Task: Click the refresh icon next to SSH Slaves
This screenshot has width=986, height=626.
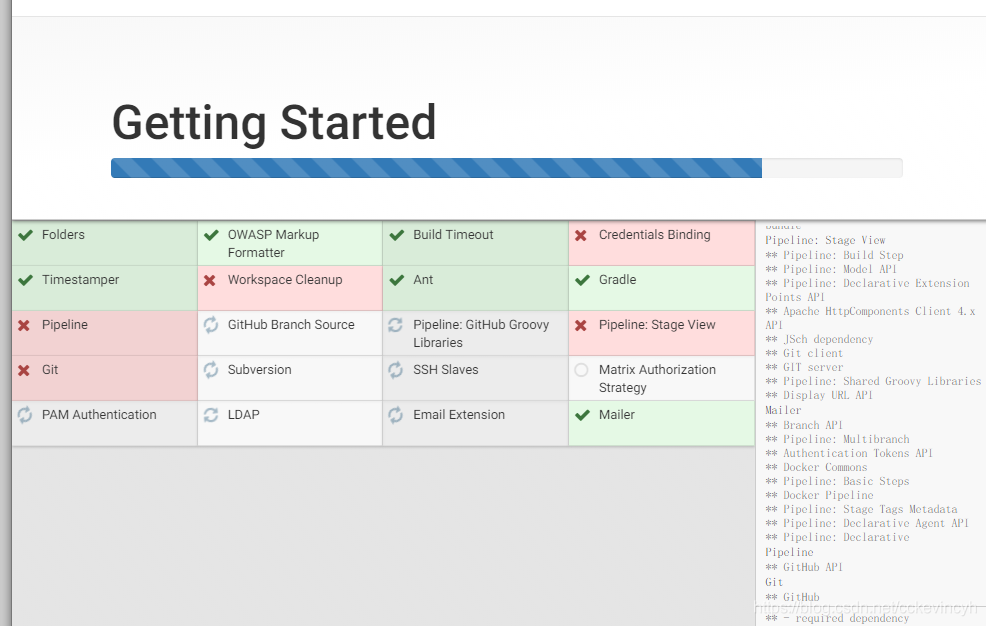Action: point(396,370)
